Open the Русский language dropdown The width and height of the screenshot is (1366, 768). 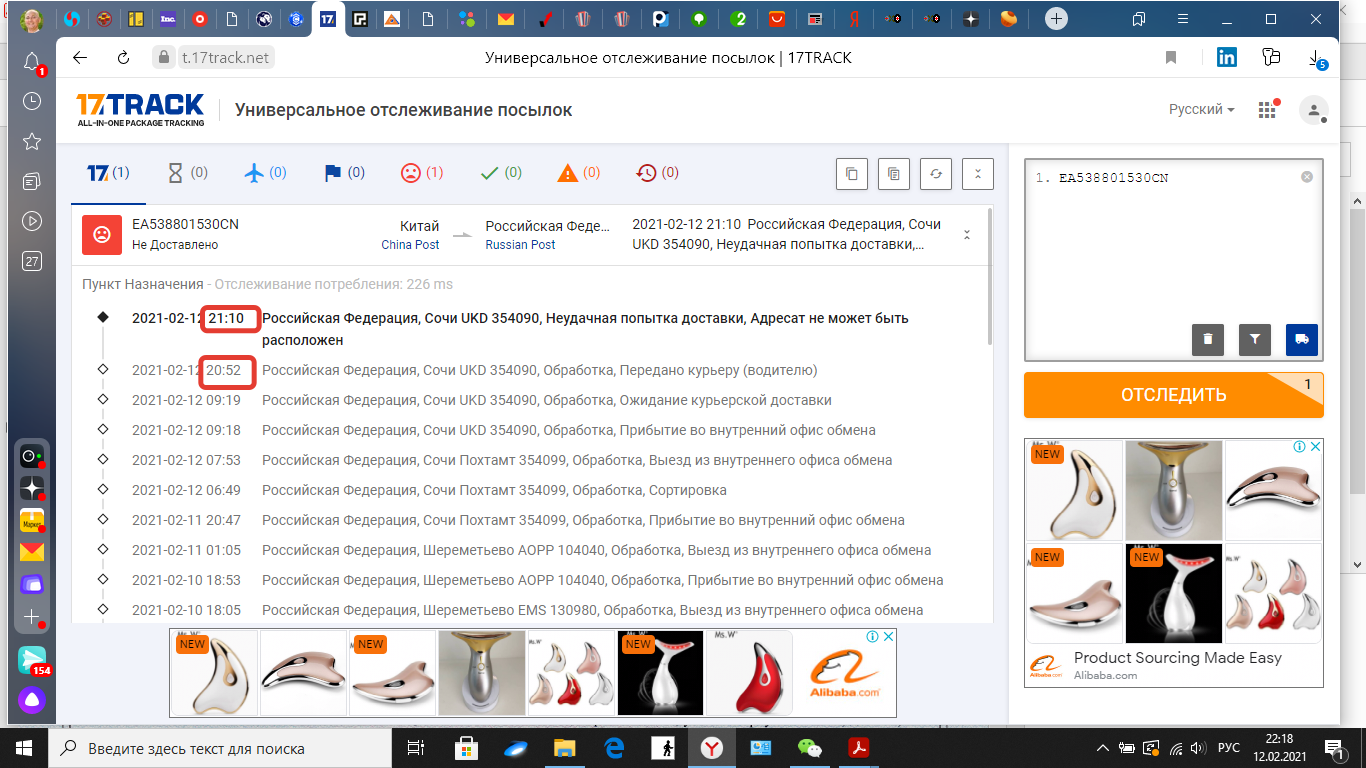point(1202,110)
